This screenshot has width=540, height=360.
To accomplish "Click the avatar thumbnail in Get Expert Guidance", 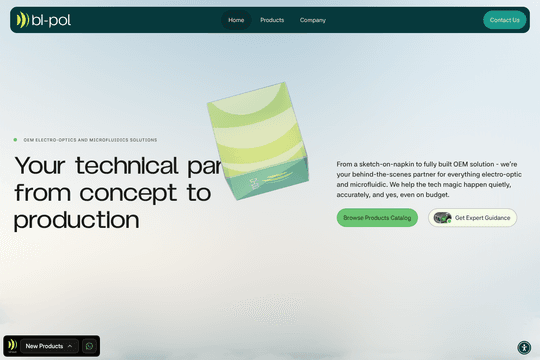I will tap(442, 218).
